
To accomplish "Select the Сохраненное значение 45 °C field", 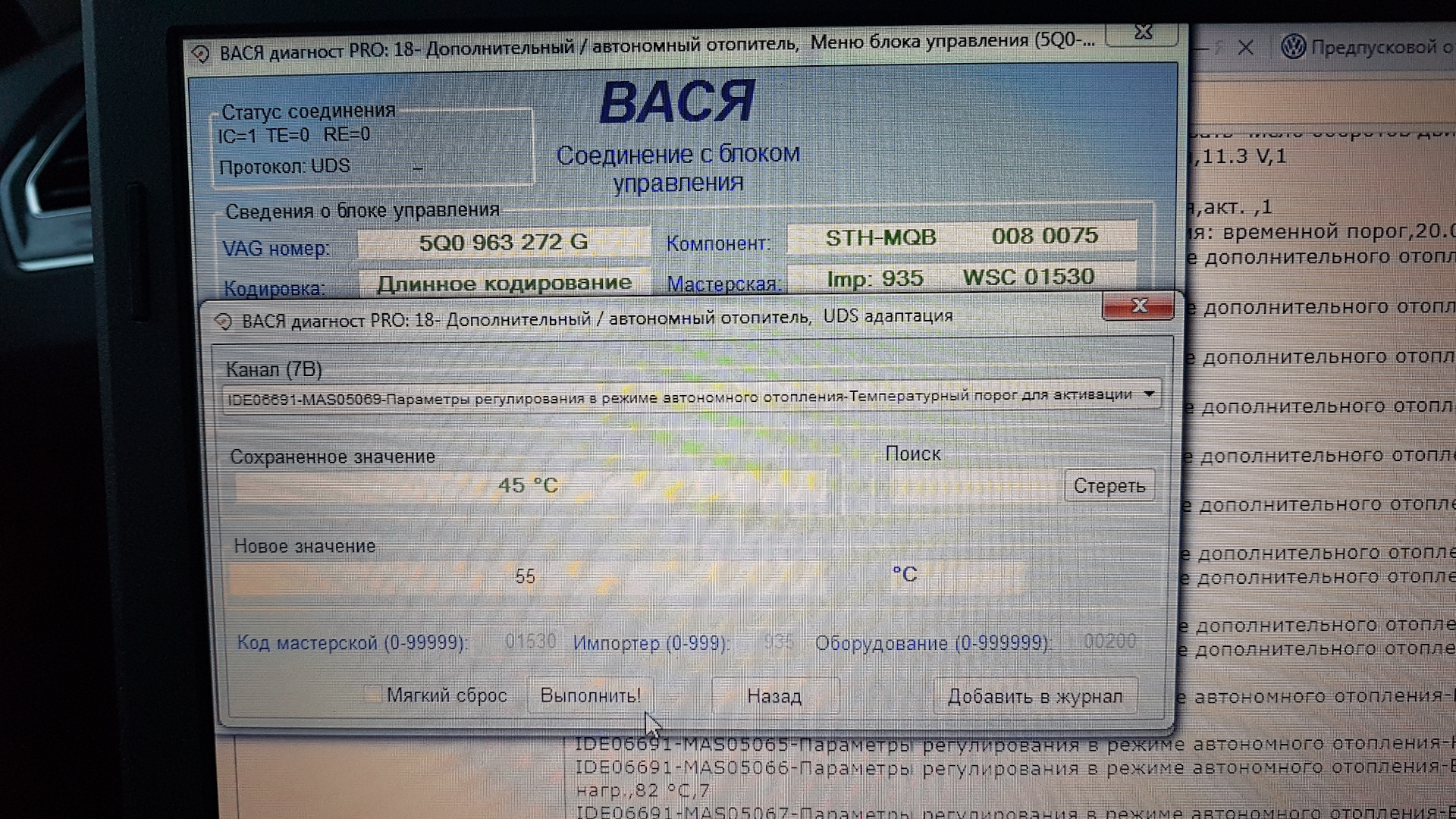I will [x=529, y=485].
